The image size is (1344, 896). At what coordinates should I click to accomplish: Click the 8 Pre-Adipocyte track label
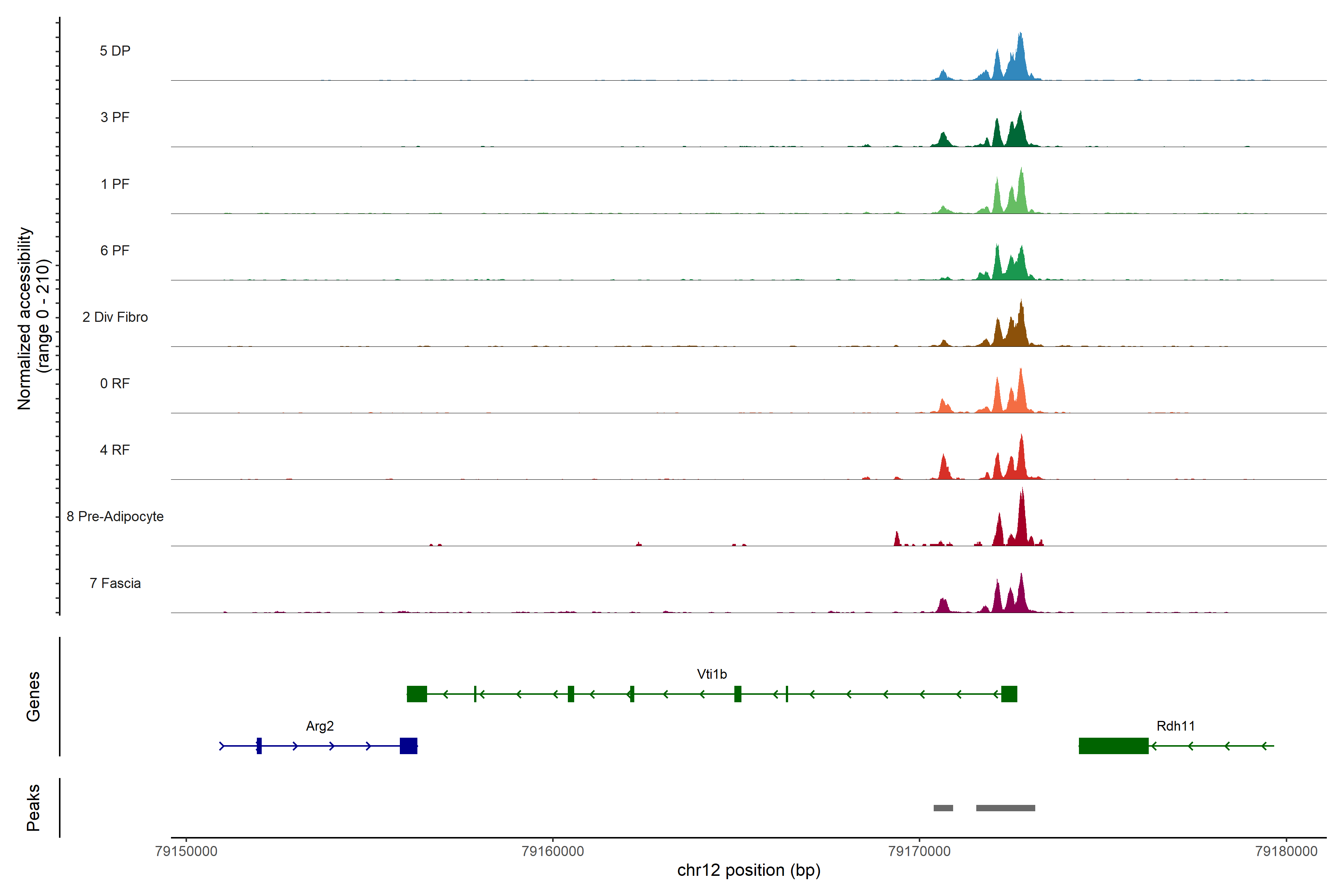pyautogui.click(x=115, y=516)
